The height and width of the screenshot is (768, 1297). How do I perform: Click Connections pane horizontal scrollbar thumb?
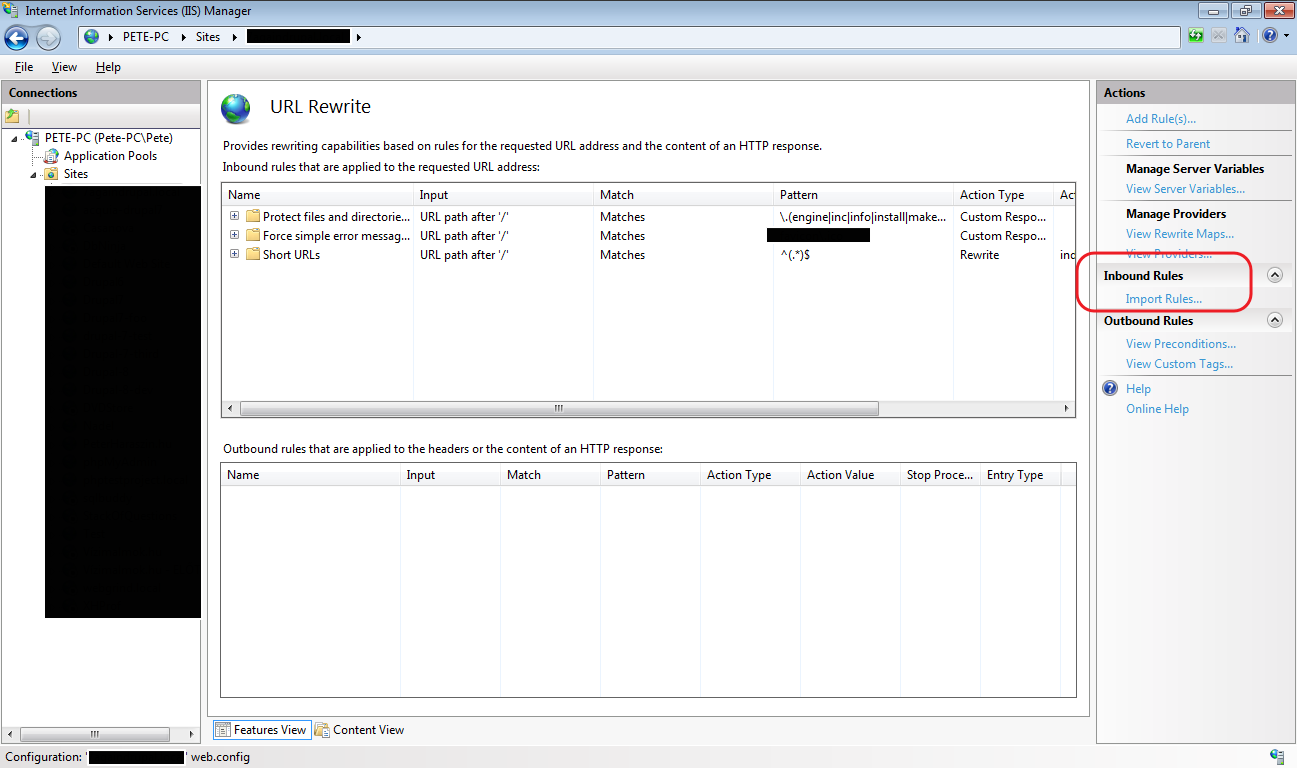pyautogui.click(x=94, y=733)
